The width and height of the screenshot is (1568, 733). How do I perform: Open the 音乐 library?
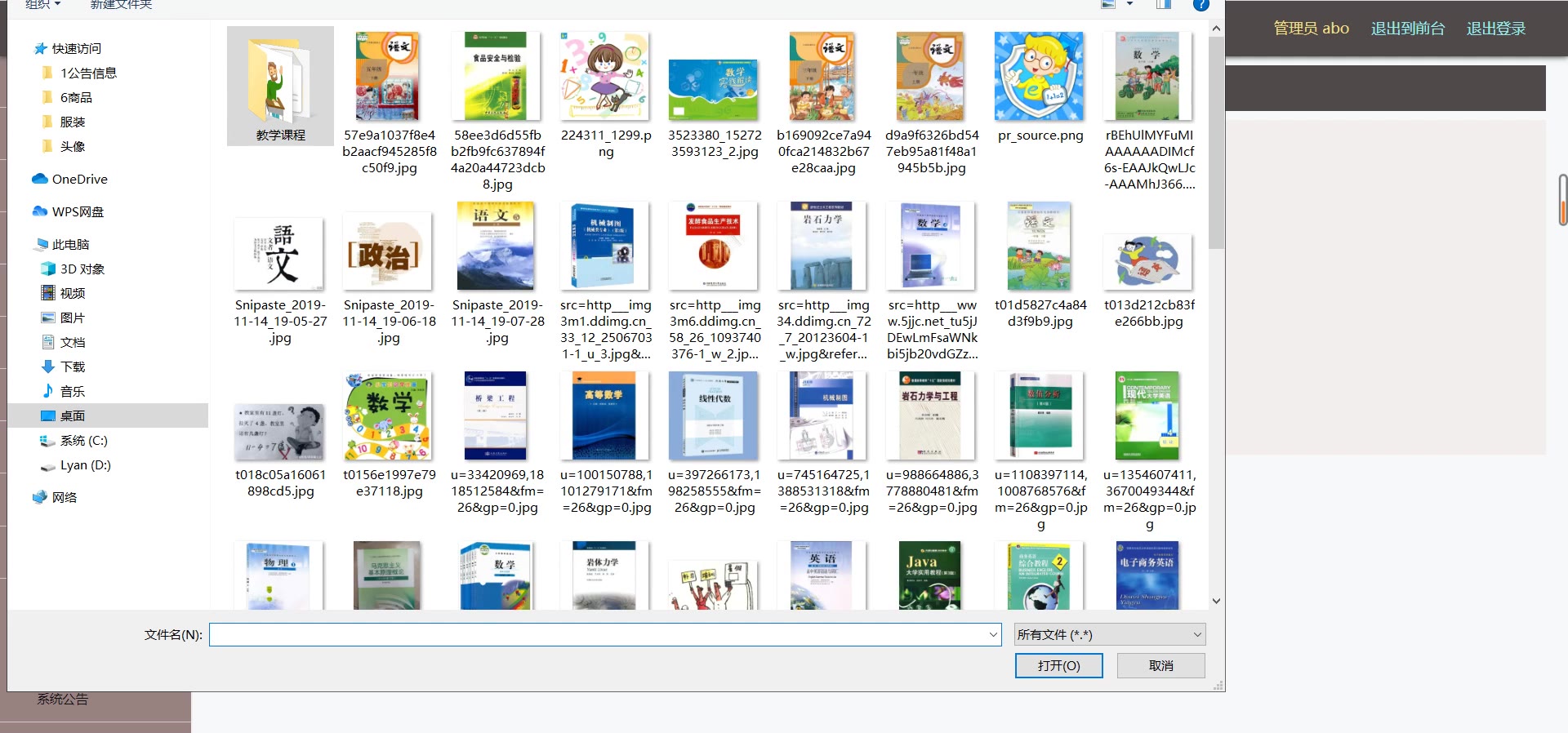pyautogui.click(x=73, y=391)
